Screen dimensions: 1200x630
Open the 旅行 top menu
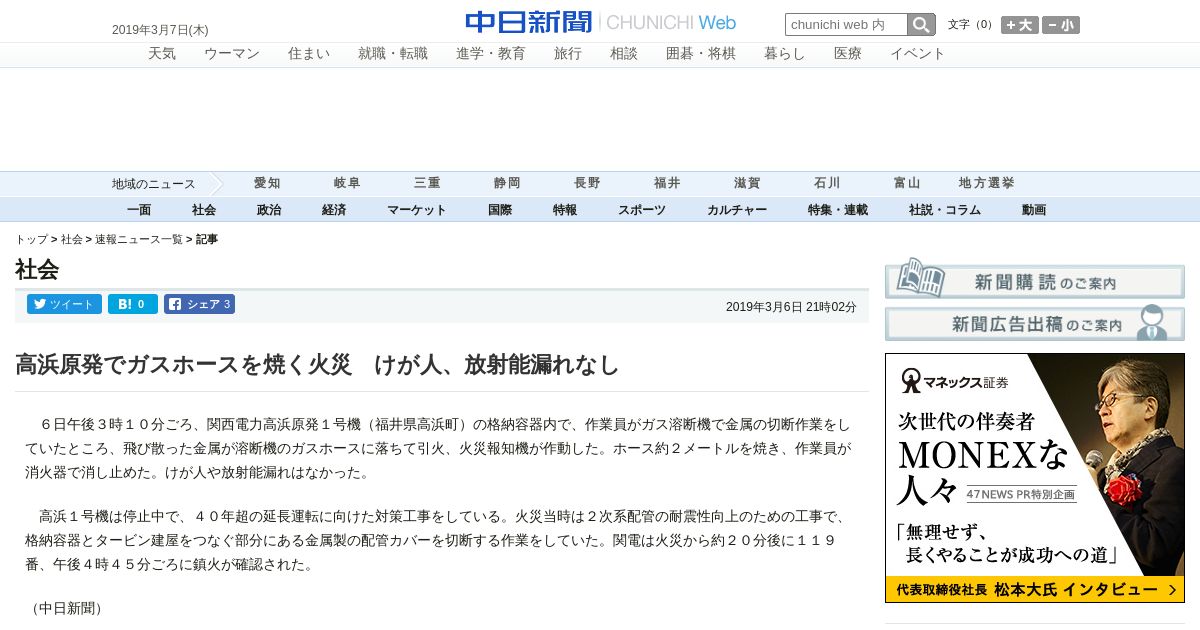tap(568, 54)
